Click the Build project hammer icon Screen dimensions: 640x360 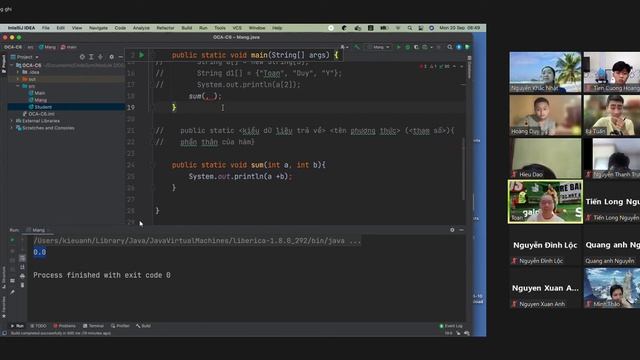(357, 47)
